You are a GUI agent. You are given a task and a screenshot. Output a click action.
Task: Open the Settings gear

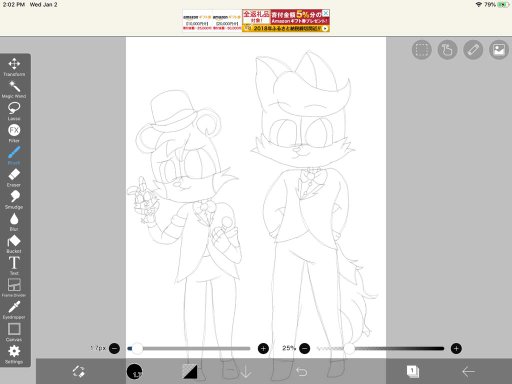[x=14, y=354]
